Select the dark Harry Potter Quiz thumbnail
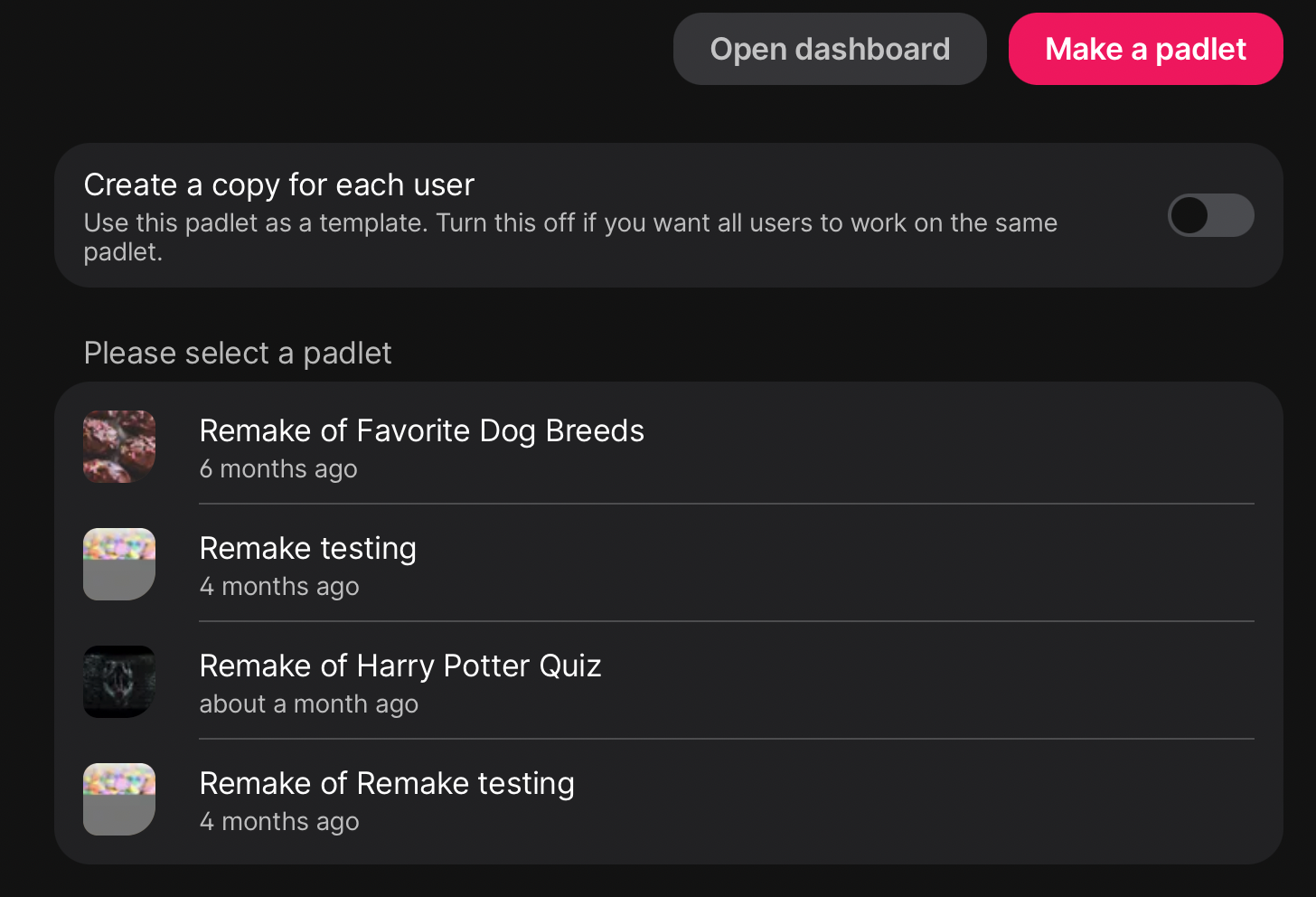Screen dimensions: 1316x897 click(x=119, y=682)
